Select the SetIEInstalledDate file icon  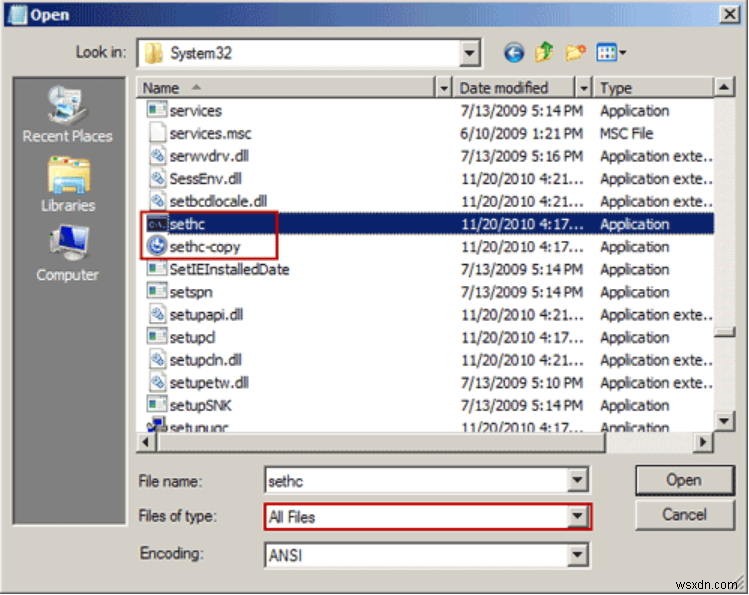click(157, 269)
